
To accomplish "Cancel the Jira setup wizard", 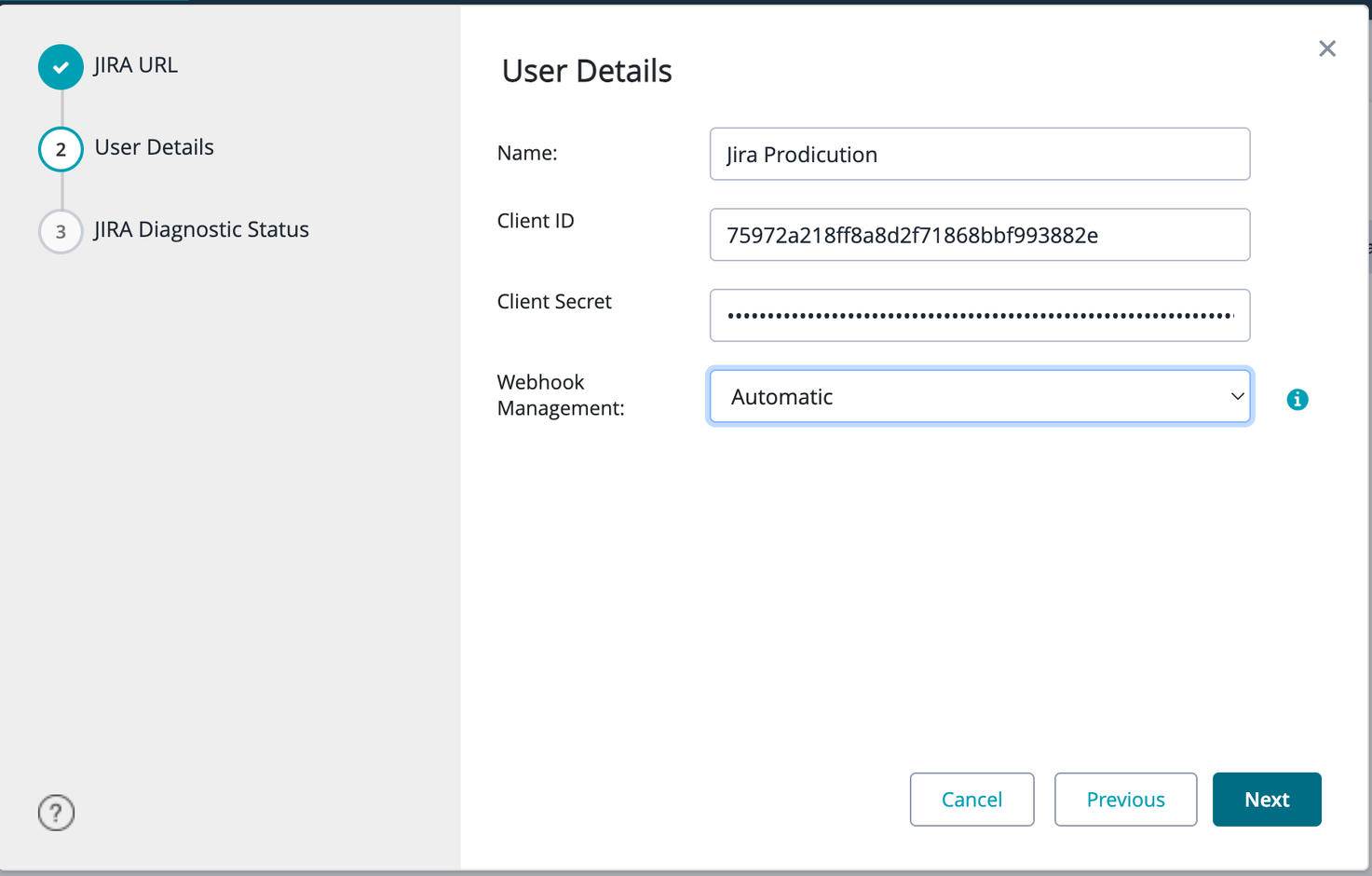I will pos(971,800).
